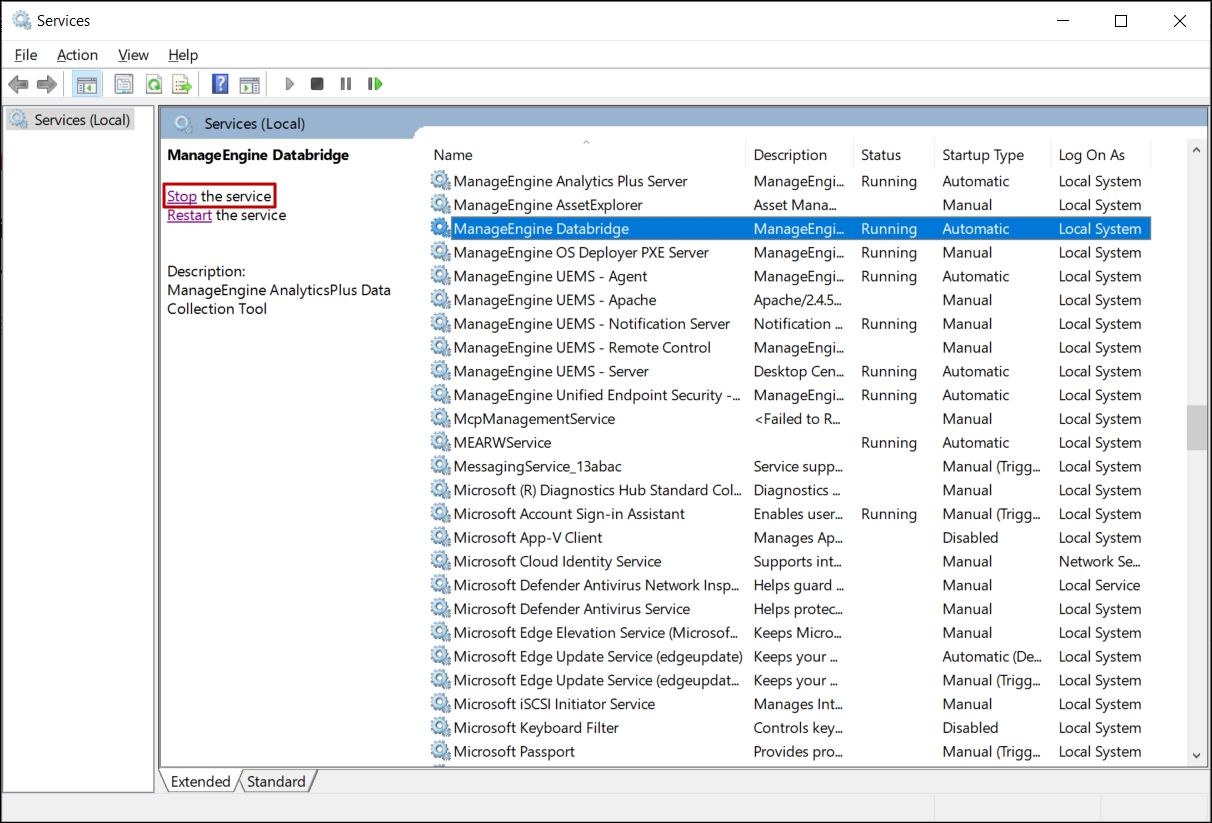Toggle the Show/Hide Action Pane button
This screenshot has width=1212, height=823.
pos(249,84)
